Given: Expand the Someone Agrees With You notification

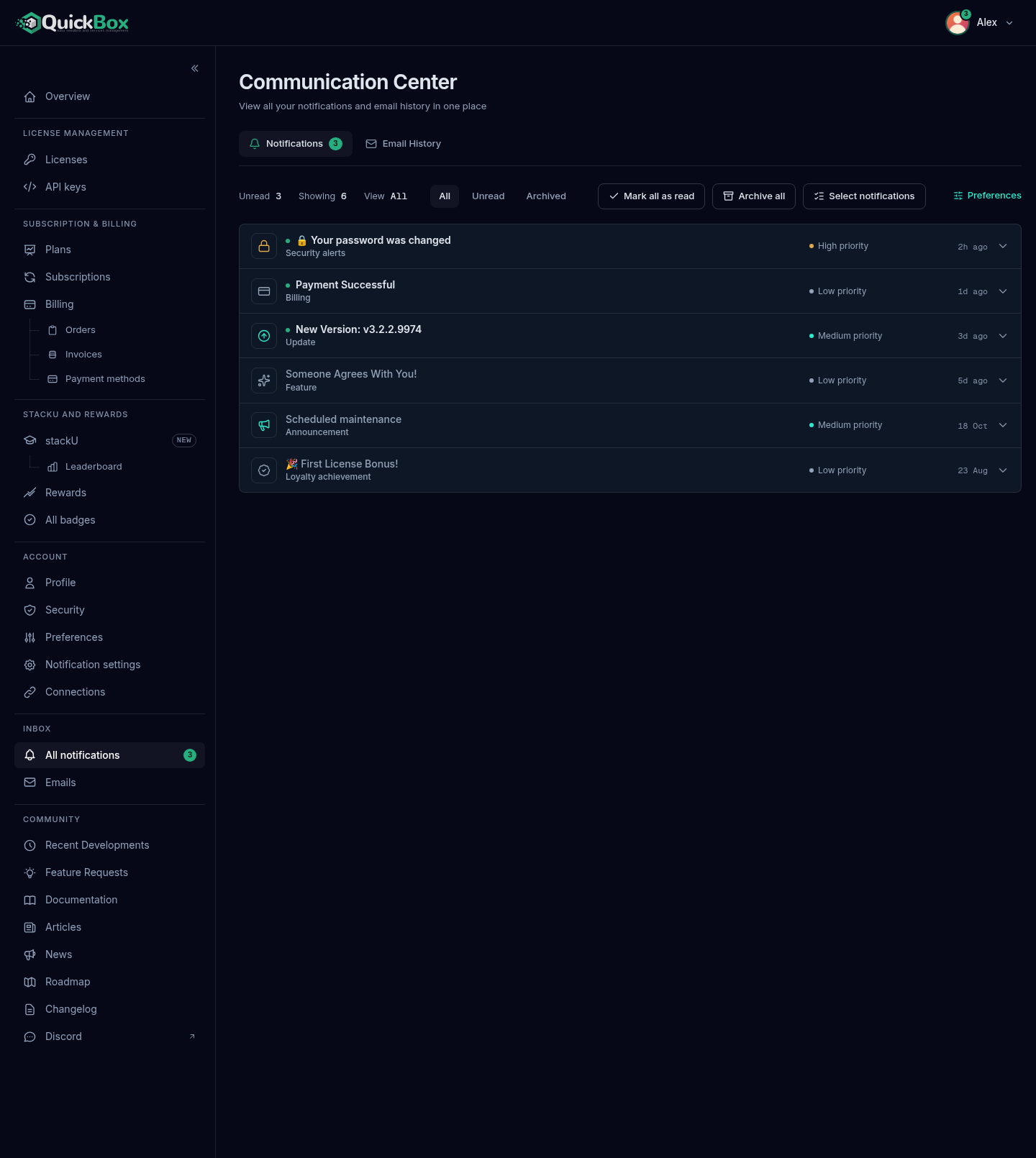Looking at the screenshot, I should click(1003, 380).
